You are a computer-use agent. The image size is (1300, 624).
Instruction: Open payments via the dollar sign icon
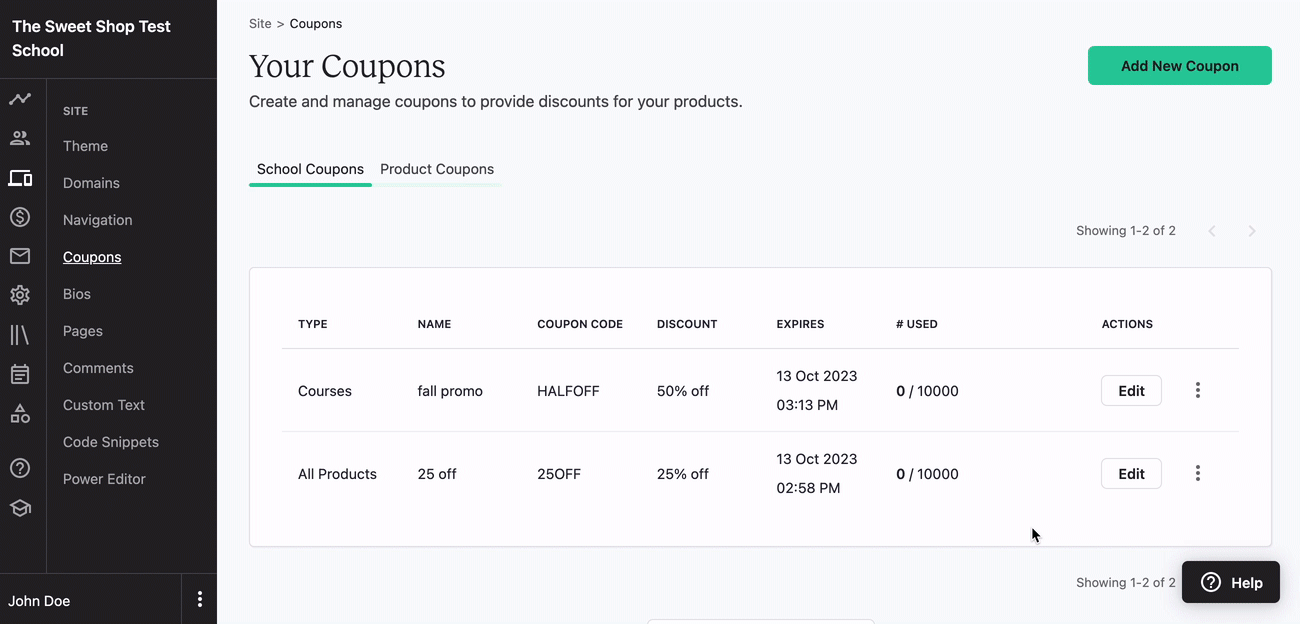click(20, 217)
